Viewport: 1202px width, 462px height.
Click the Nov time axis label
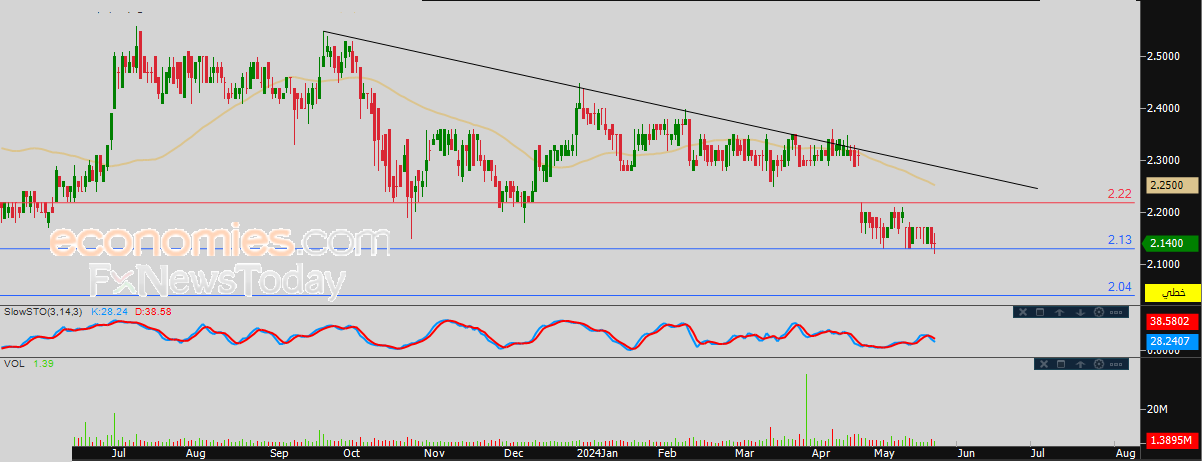tap(434, 453)
